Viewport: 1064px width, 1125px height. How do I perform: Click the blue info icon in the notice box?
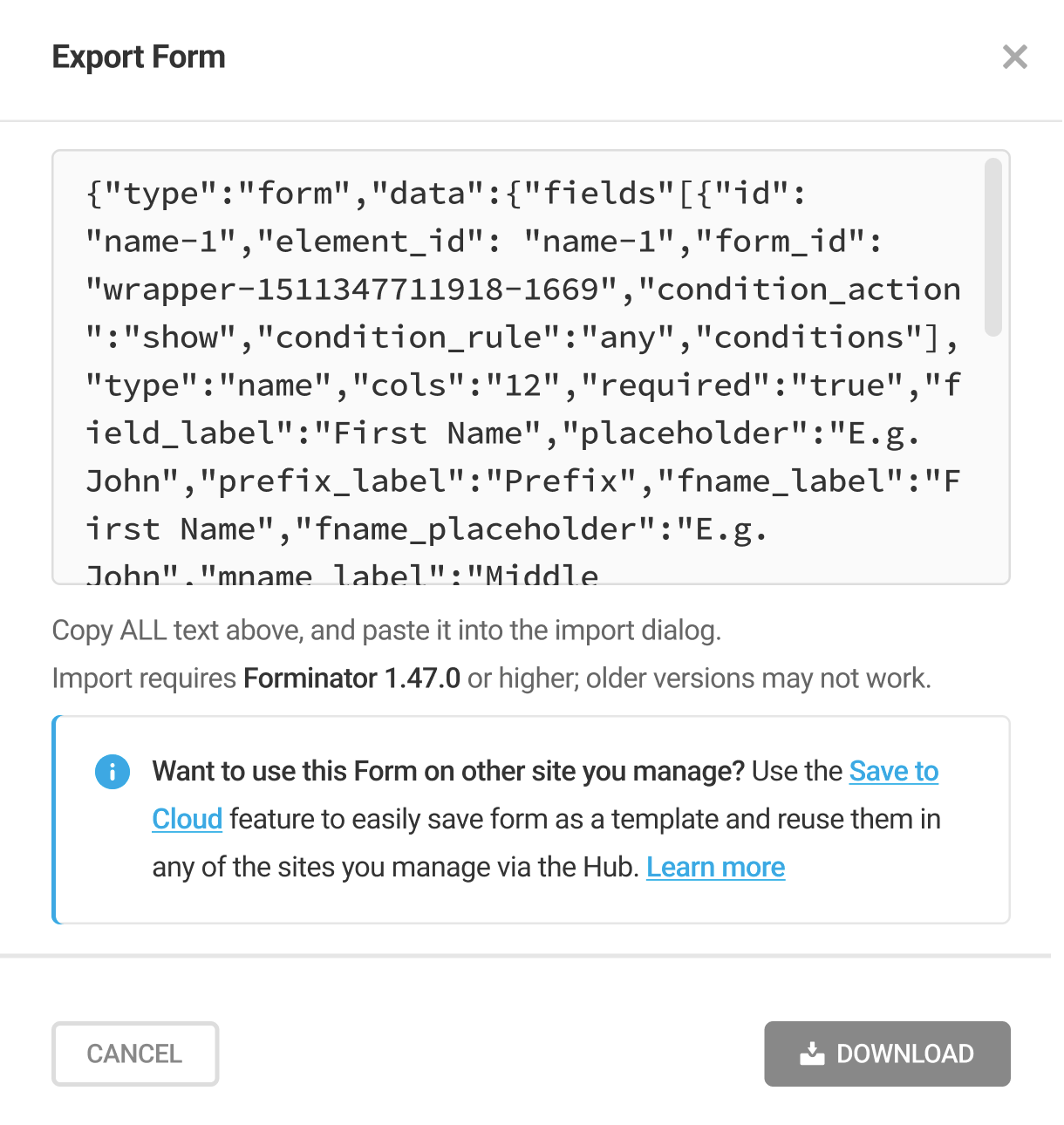click(x=112, y=771)
